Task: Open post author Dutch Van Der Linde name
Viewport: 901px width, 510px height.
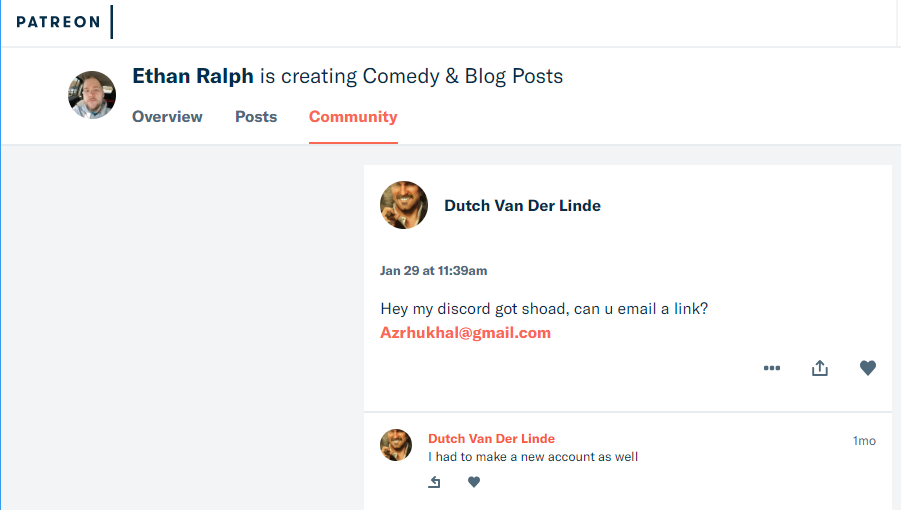Action: pos(522,206)
